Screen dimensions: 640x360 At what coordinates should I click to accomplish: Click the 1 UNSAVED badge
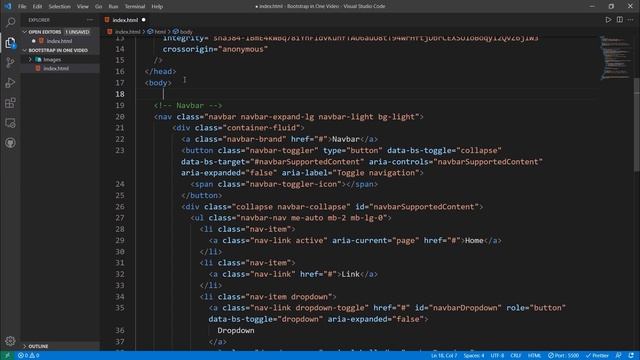pos(77,32)
